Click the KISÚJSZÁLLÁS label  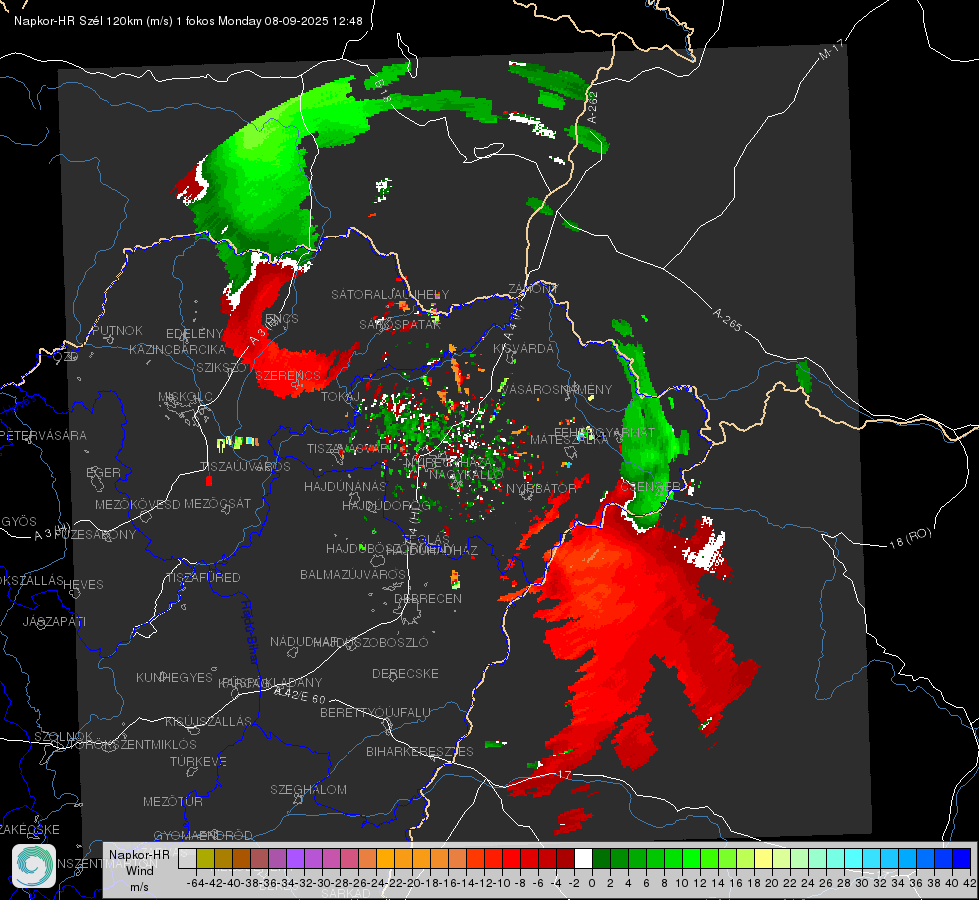[208, 721]
